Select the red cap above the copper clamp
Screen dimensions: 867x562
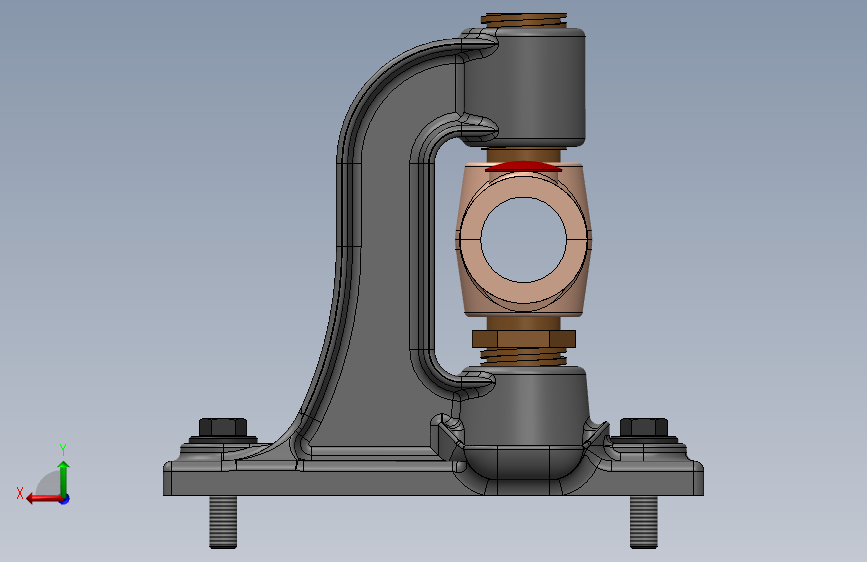pyautogui.click(x=524, y=166)
